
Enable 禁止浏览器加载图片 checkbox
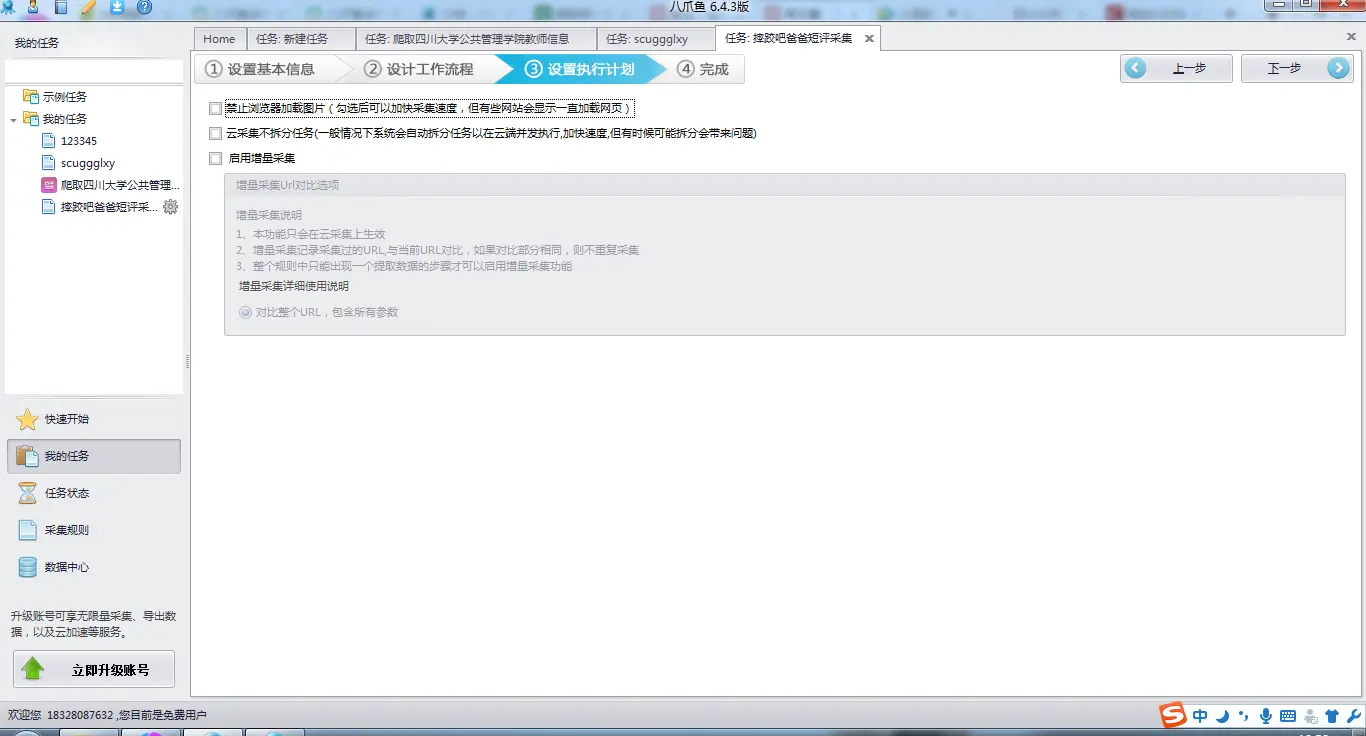[216, 108]
